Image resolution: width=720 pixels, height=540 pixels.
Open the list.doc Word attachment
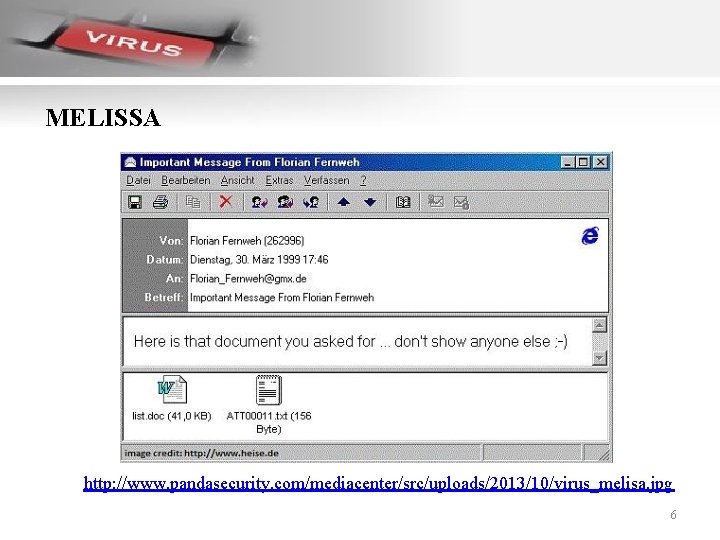click(172, 398)
